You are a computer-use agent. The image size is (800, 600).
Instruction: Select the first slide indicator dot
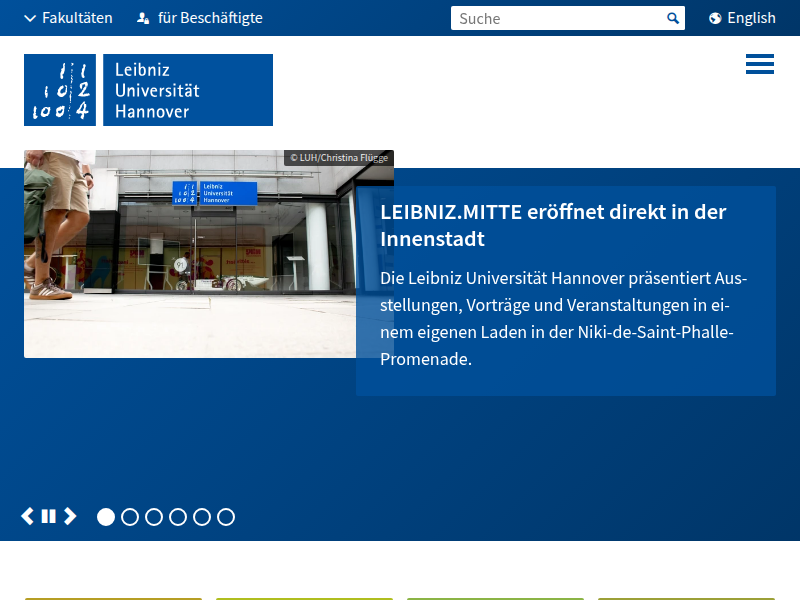tap(106, 517)
